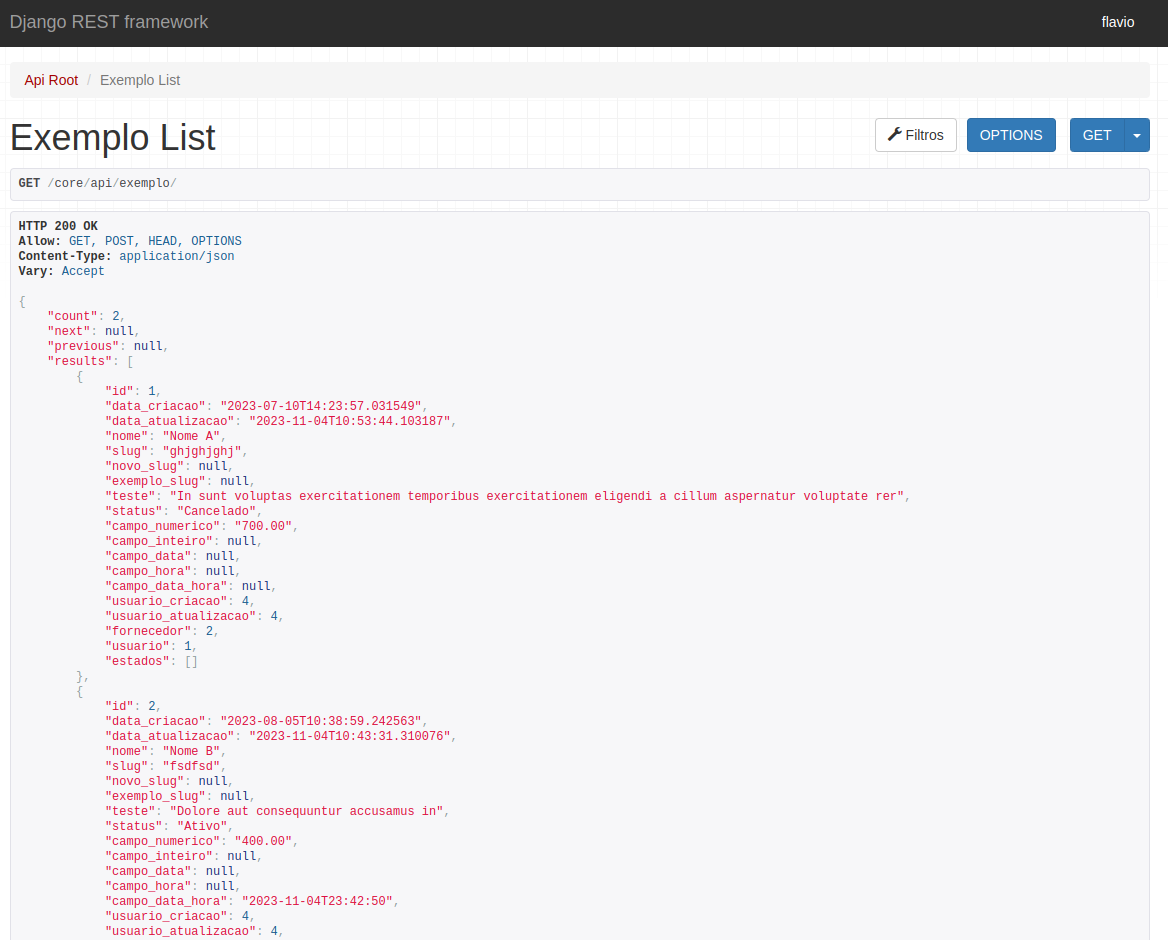Click the "usuario": 1 line
Image resolution: width=1168 pixels, height=940 pixels.
(x=150, y=646)
